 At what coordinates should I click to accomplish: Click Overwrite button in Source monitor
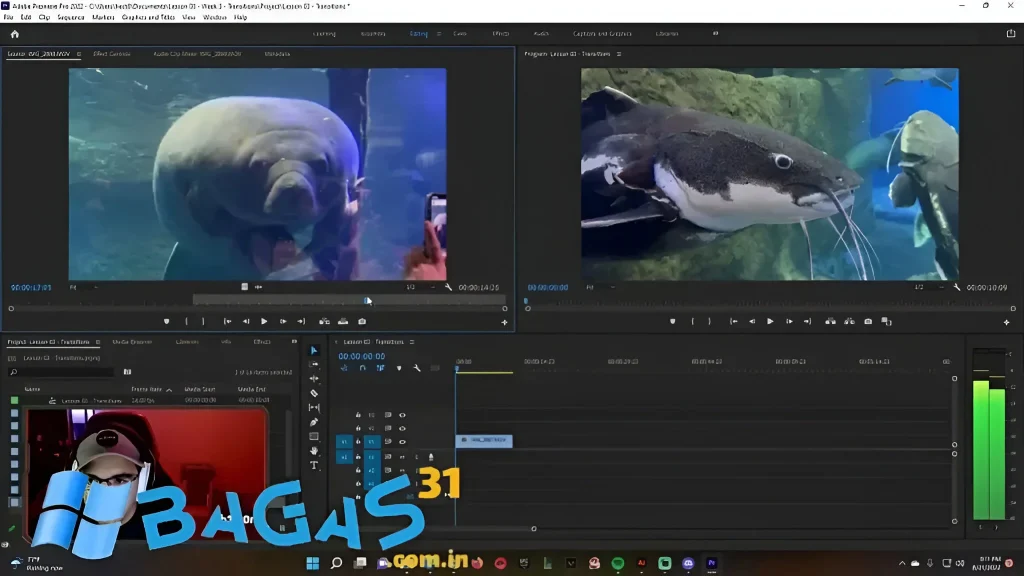coord(343,321)
